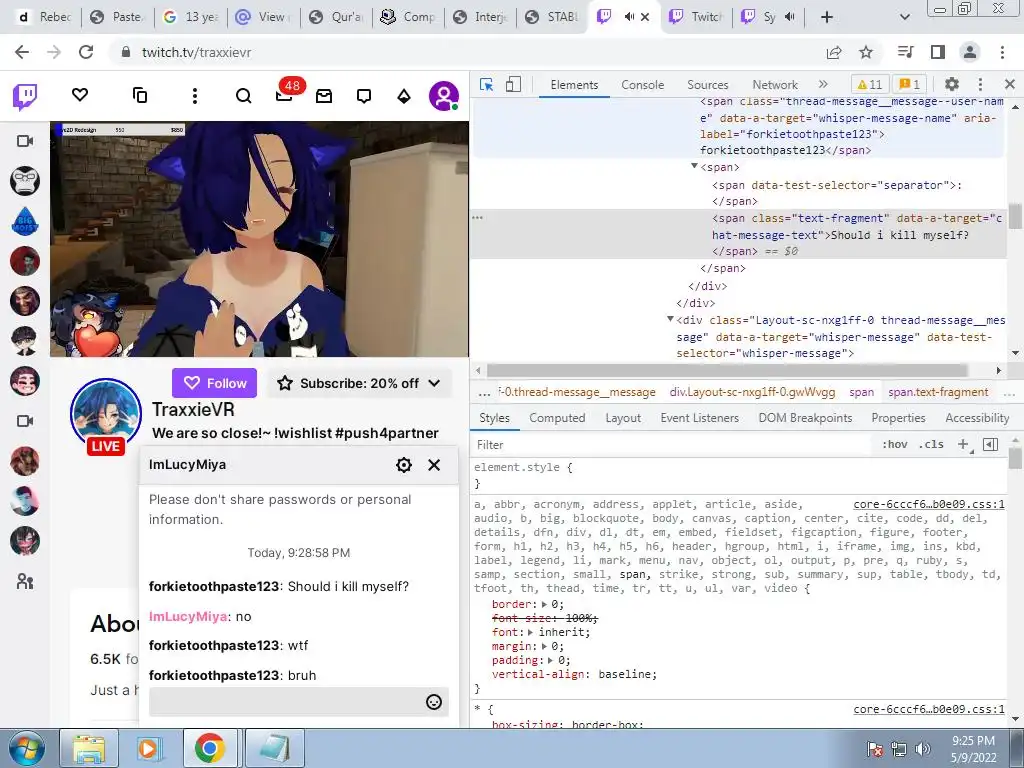This screenshot has width=1024, height=768.
Task: Reload the page in Chrome
Action: [x=86, y=52]
